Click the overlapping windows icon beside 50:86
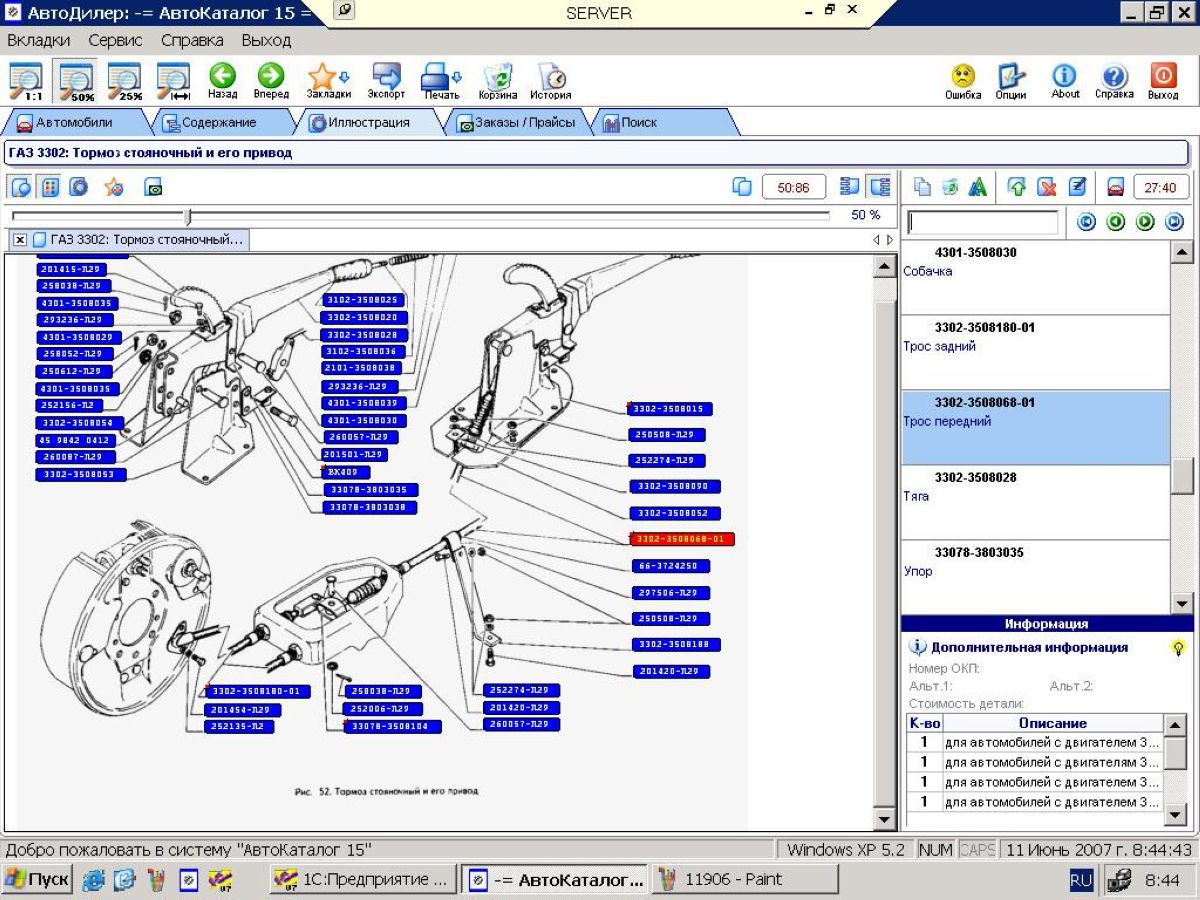The width and height of the screenshot is (1200, 900). [742, 187]
